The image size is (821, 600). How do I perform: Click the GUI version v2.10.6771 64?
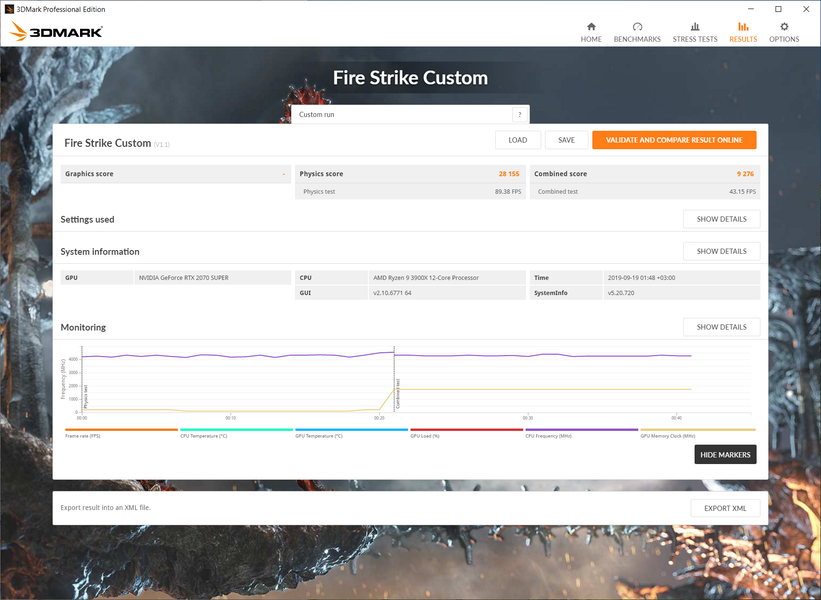[392, 293]
